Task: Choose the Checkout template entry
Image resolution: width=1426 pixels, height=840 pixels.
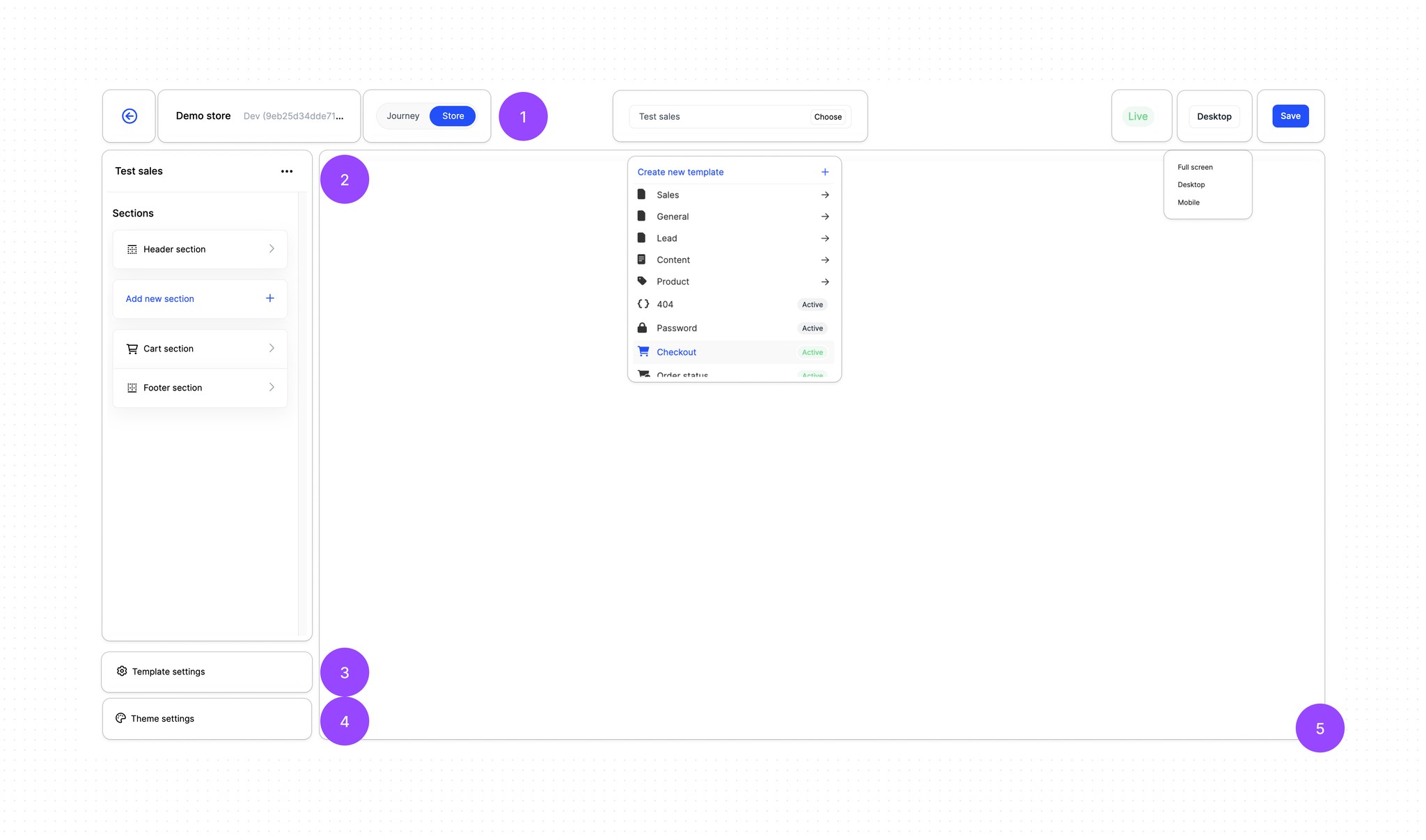Action: 677,352
